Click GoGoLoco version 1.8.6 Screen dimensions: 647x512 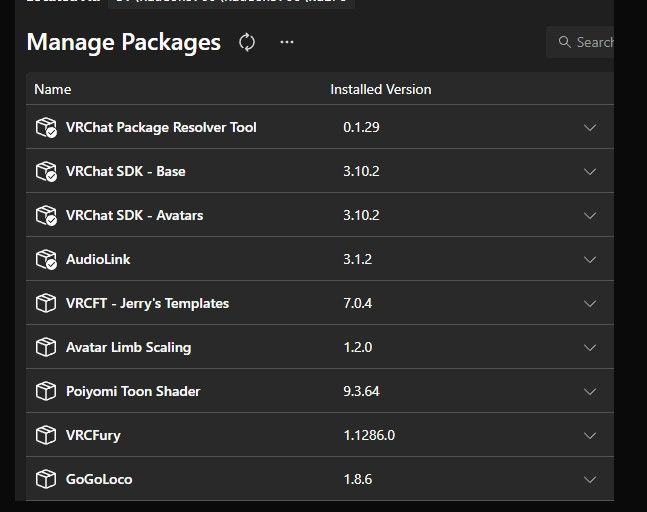click(x=357, y=479)
